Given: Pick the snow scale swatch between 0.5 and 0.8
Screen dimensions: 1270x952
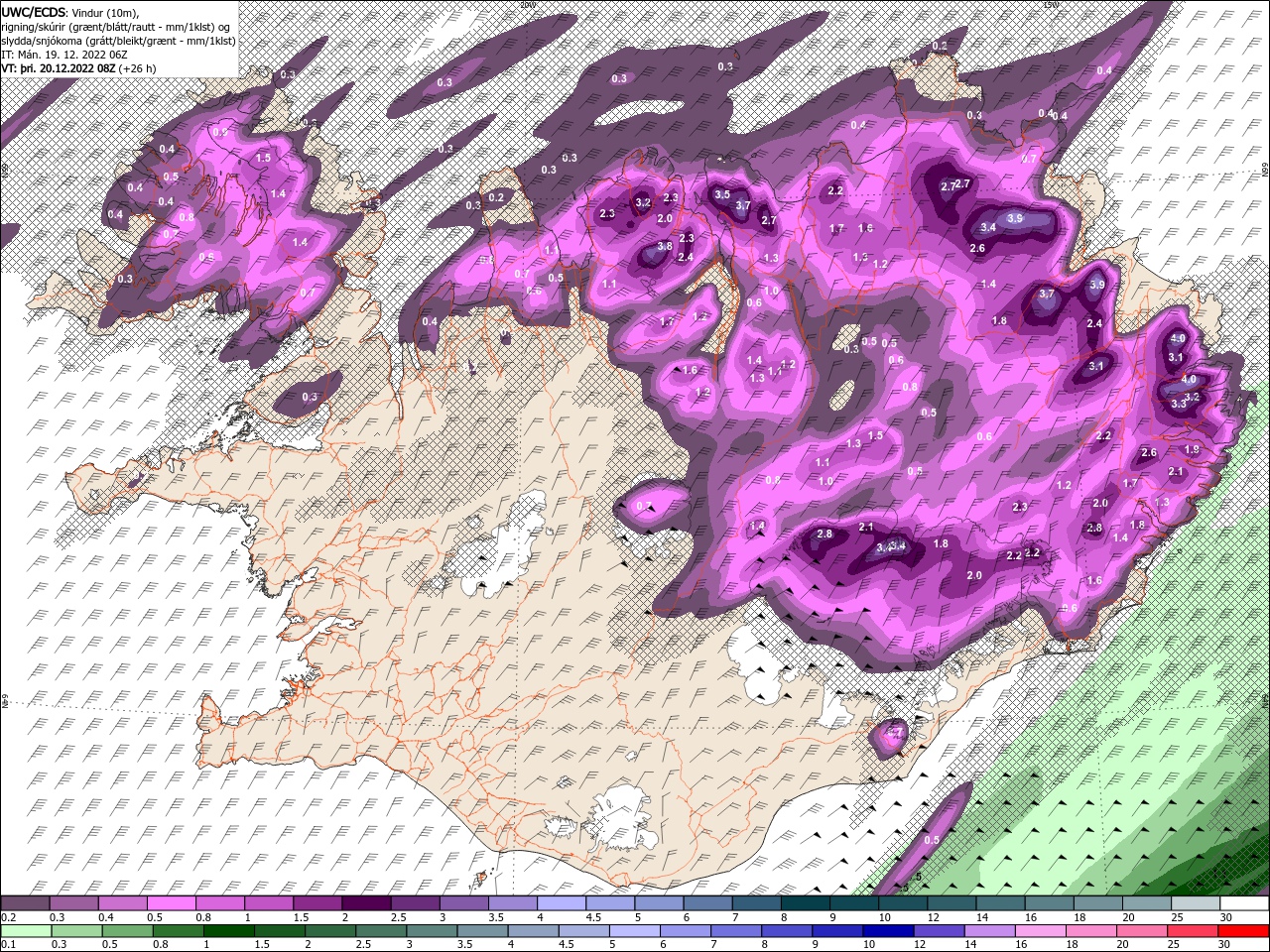Looking at the screenshot, I should point(171,903).
